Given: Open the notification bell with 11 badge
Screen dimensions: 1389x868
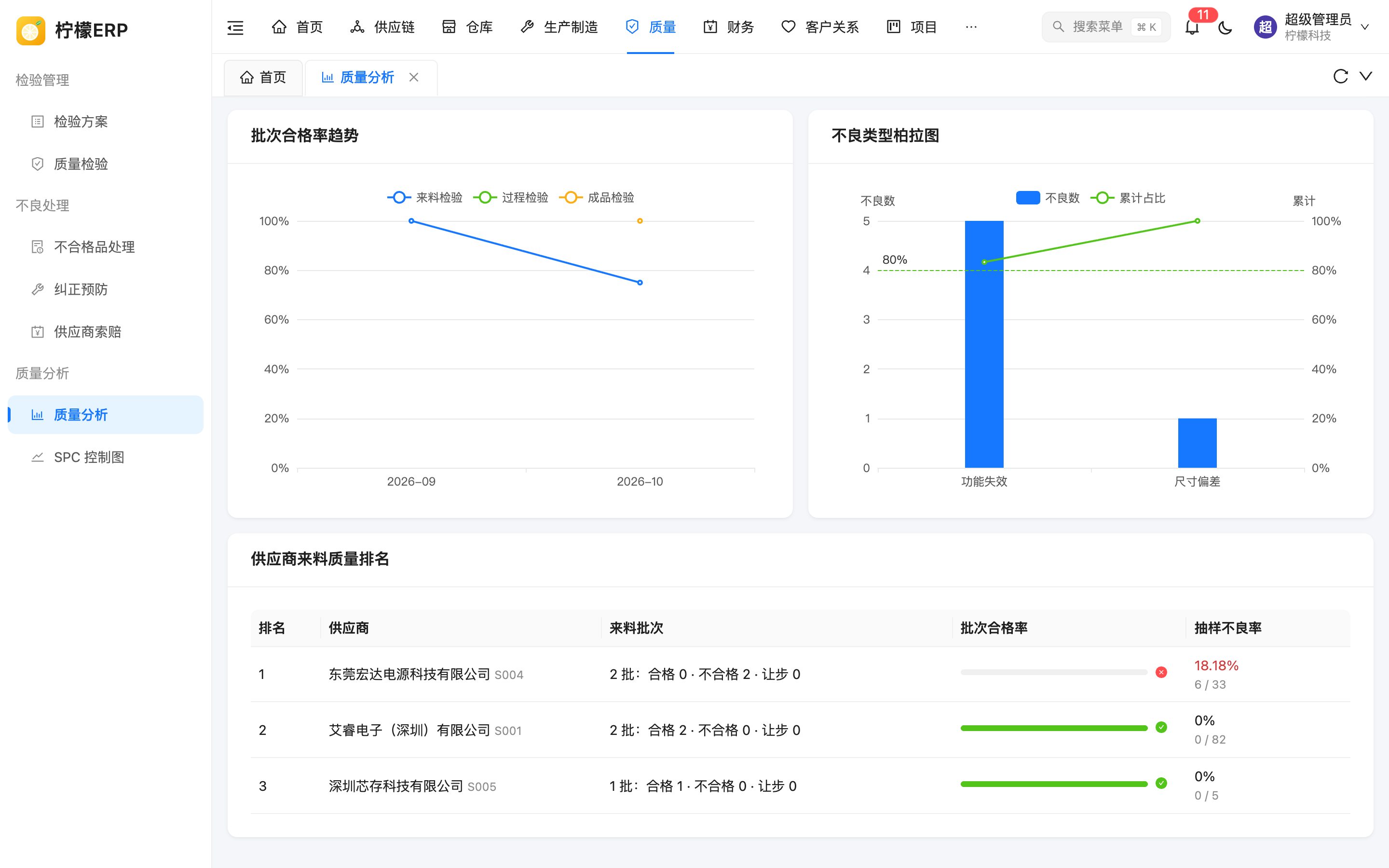Looking at the screenshot, I should pos(1192,27).
